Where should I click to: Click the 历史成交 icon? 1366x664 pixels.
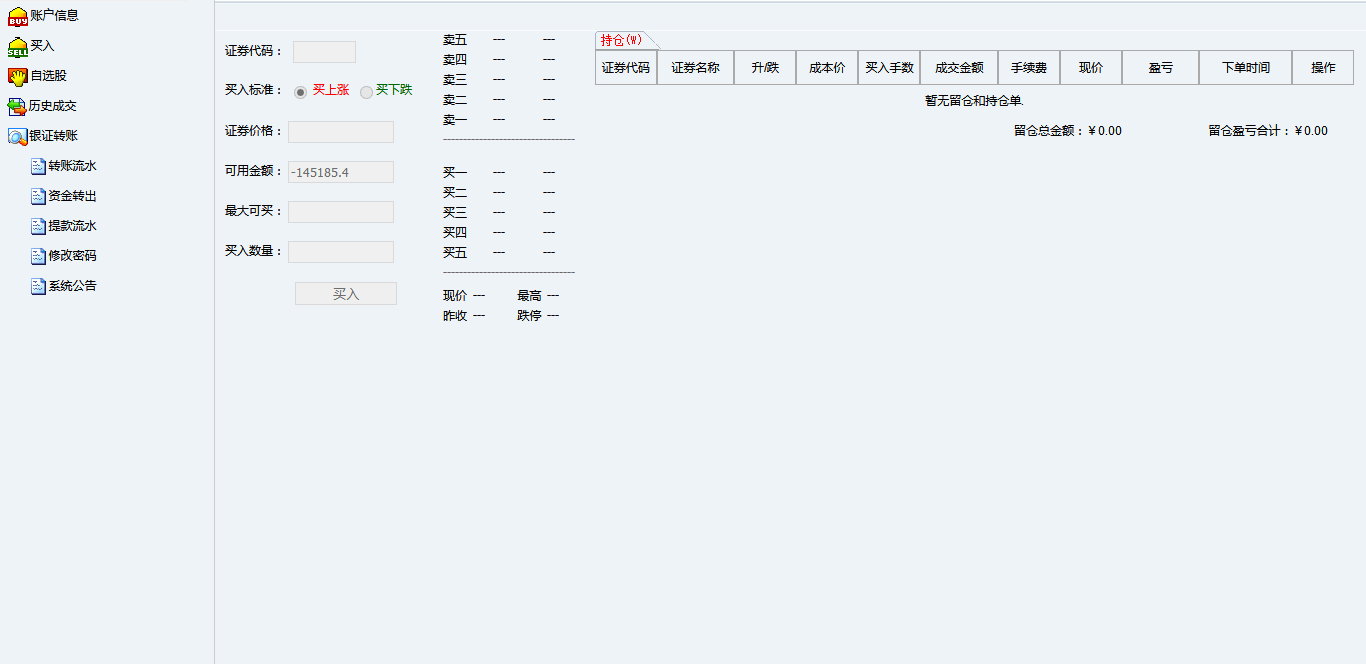coord(17,106)
